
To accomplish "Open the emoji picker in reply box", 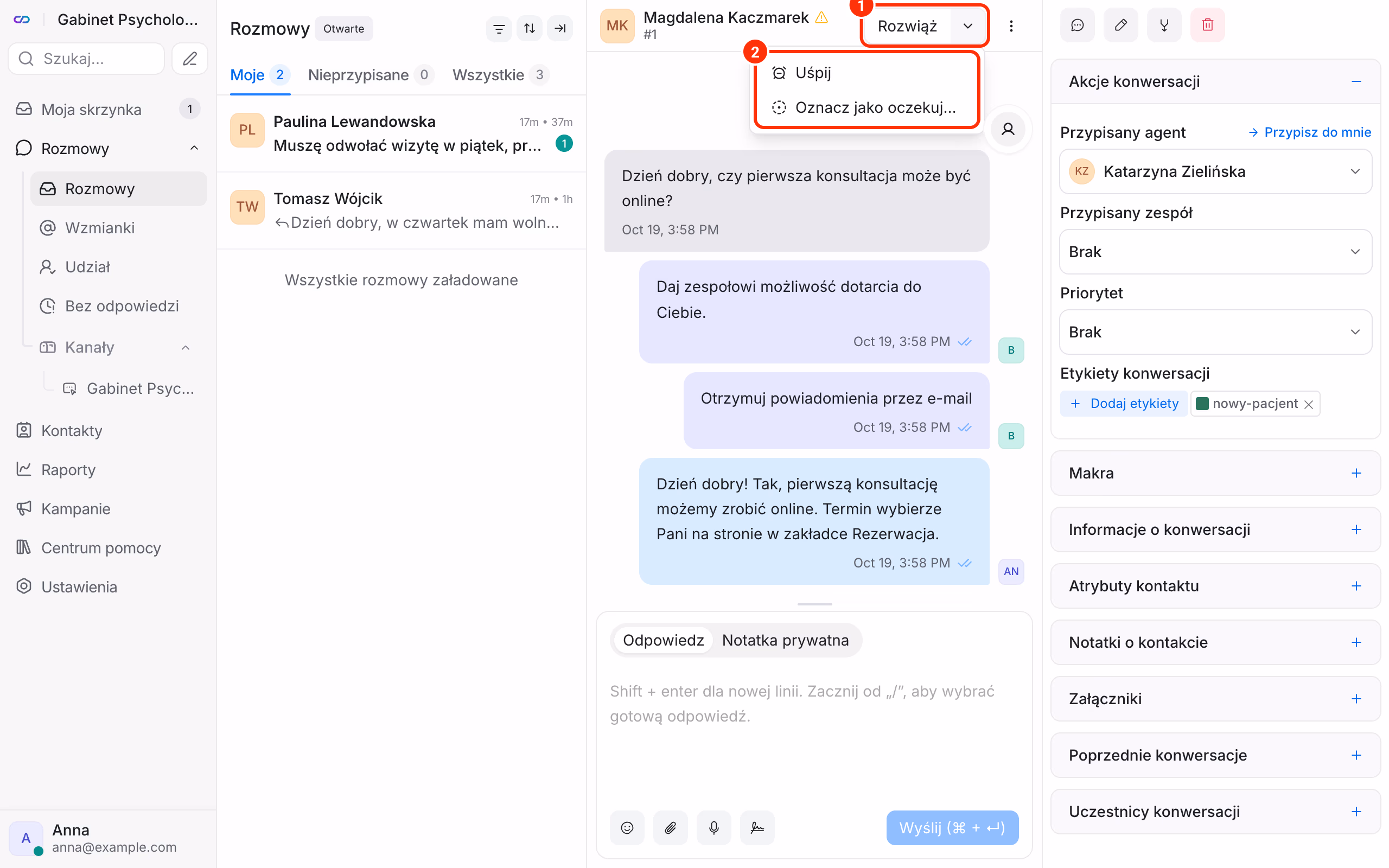I will (x=627, y=827).
